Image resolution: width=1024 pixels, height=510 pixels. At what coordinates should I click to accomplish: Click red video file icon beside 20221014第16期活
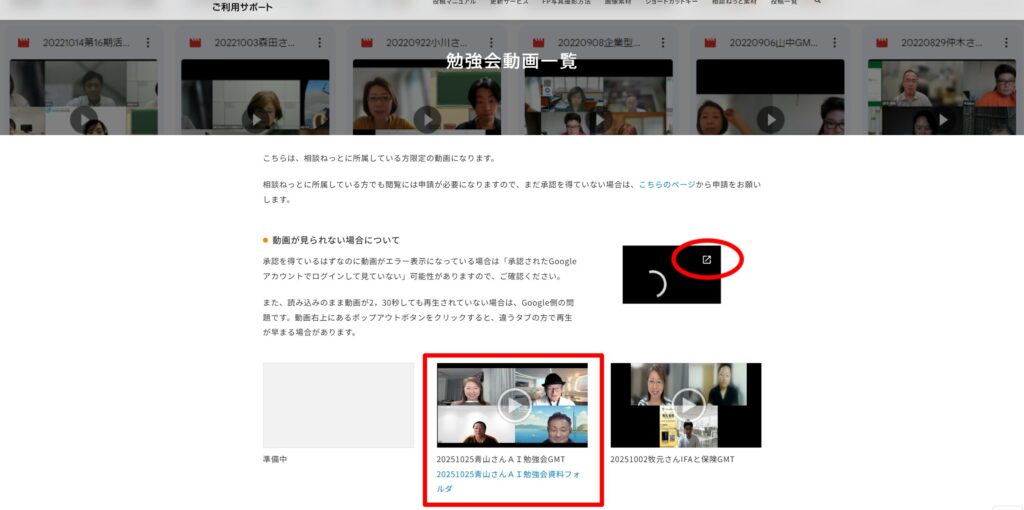(24, 43)
